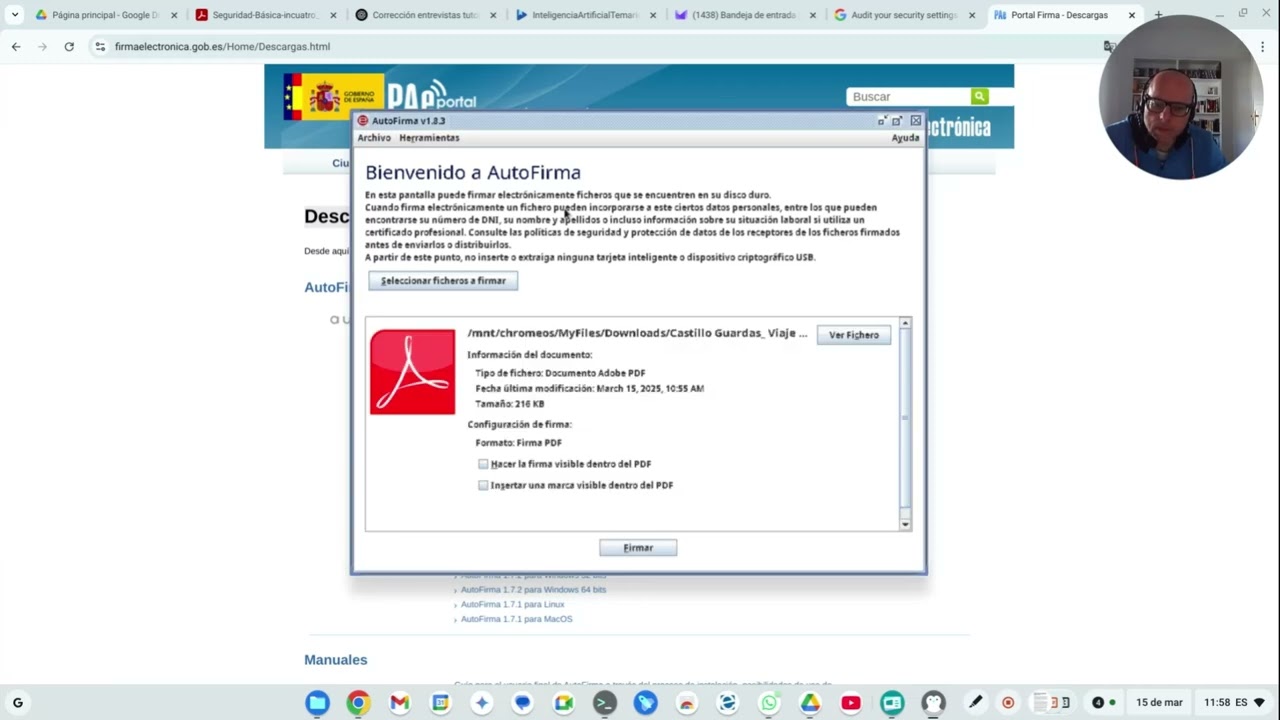
Task: Close the 'Audit your security settings' tab
Action: pos(972,15)
